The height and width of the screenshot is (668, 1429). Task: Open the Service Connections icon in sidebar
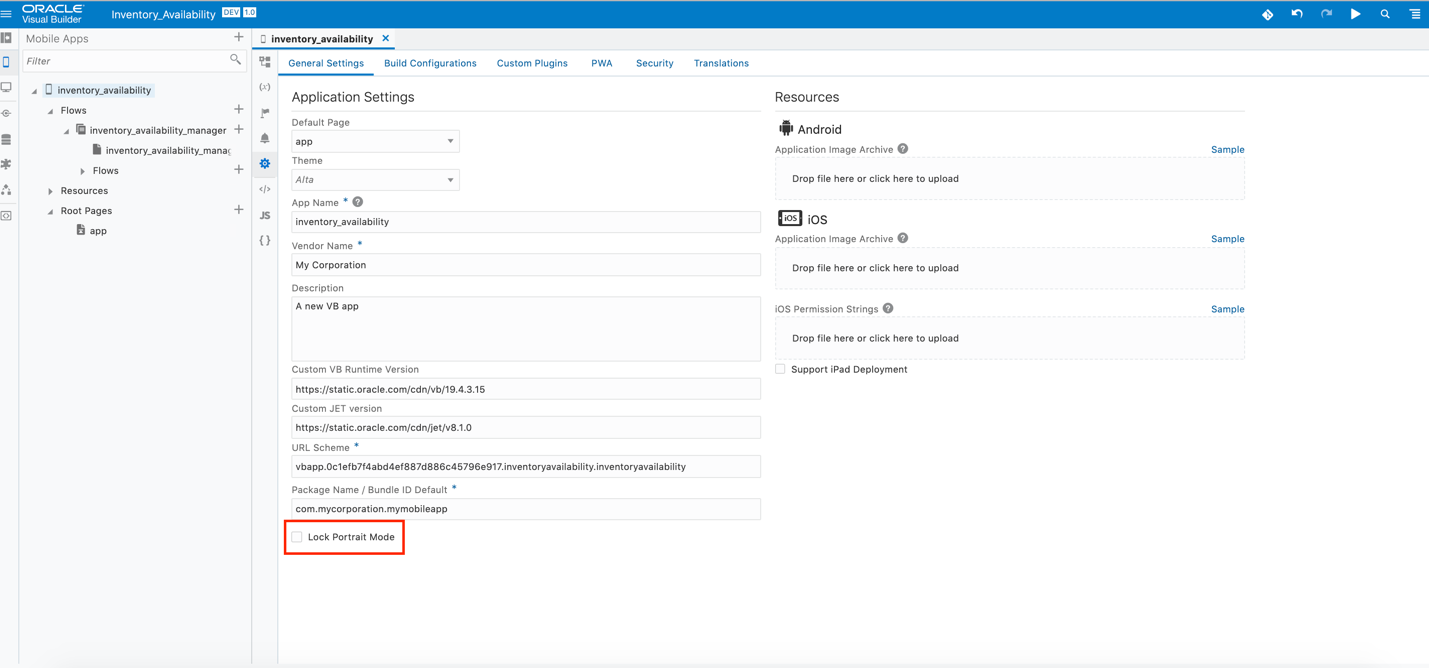click(6, 114)
